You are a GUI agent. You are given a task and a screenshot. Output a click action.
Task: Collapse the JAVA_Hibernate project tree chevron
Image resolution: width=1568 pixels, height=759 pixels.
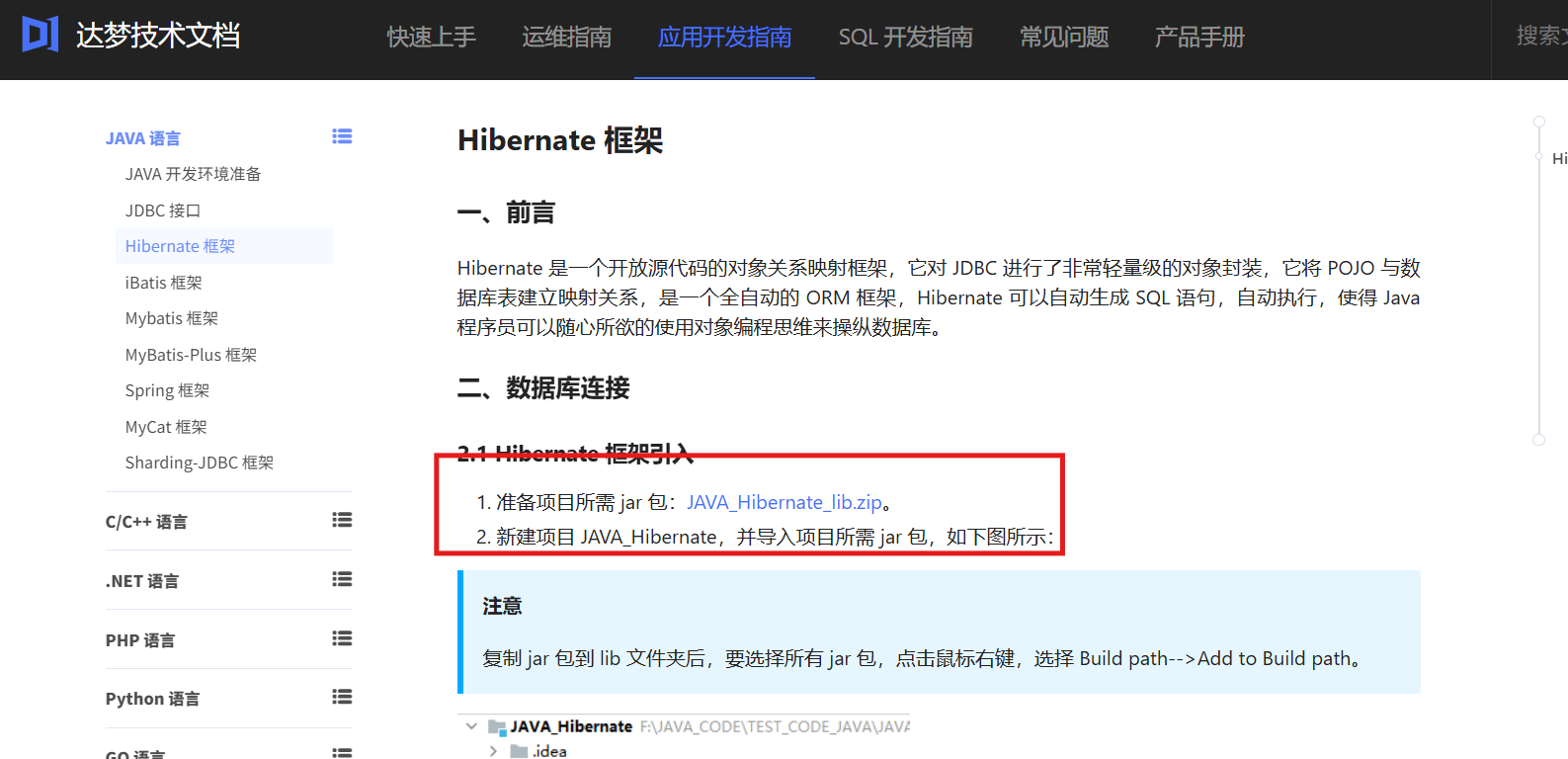(x=471, y=726)
